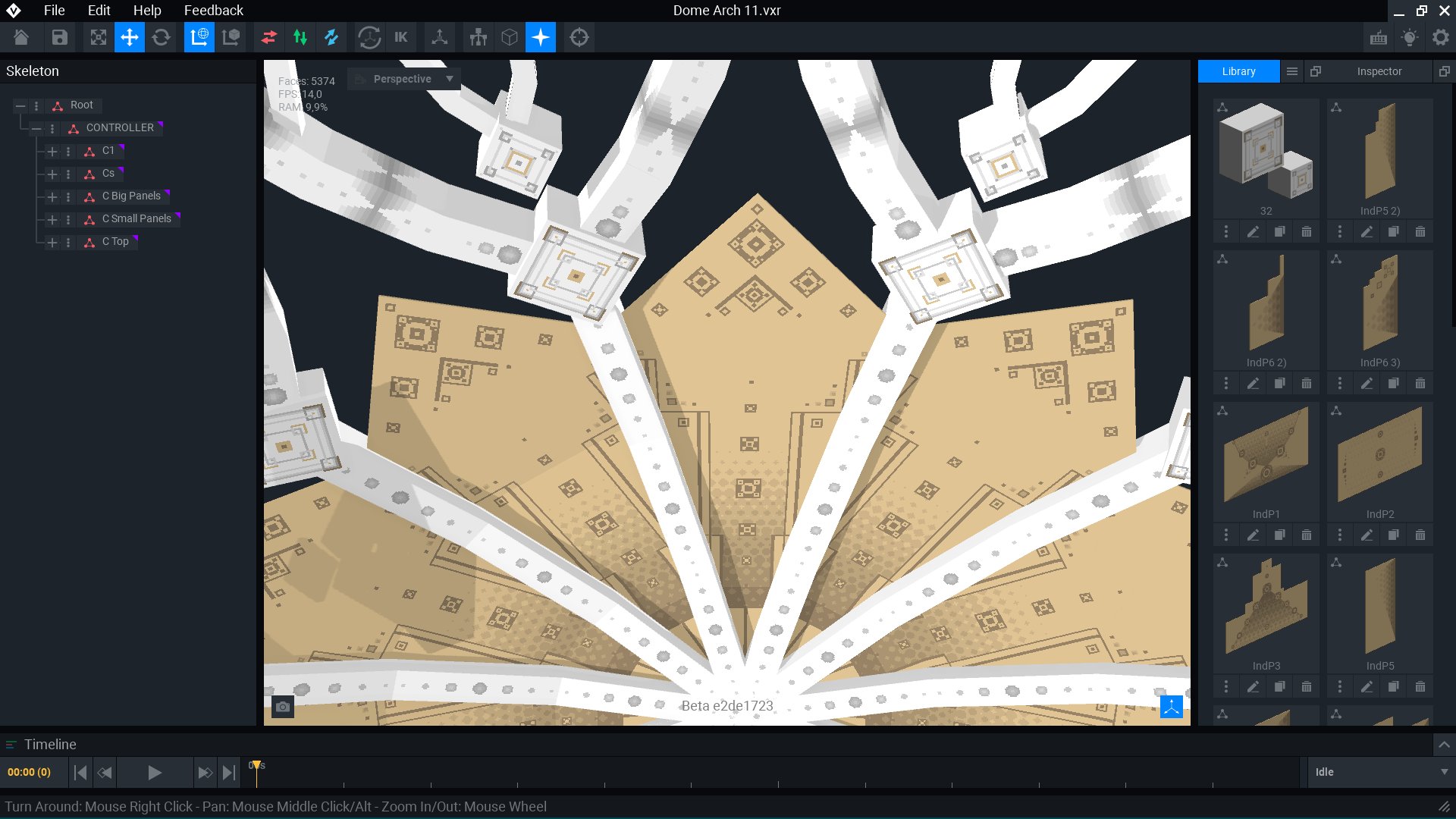Viewport: 1456px width, 819px height.
Task: Toggle the blue axis gizmo in viewport corner
Action: point(1171,707)
